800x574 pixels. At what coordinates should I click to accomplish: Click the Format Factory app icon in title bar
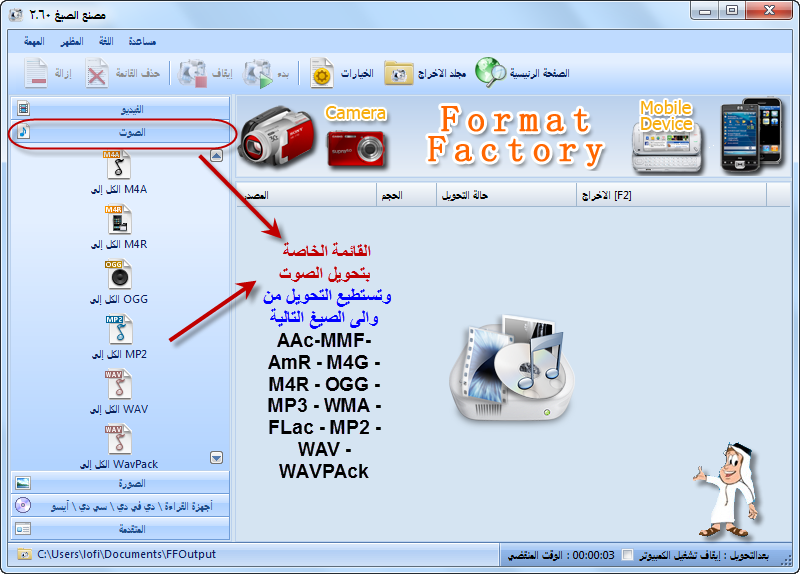pyautogui.click(x=16, y=14)
